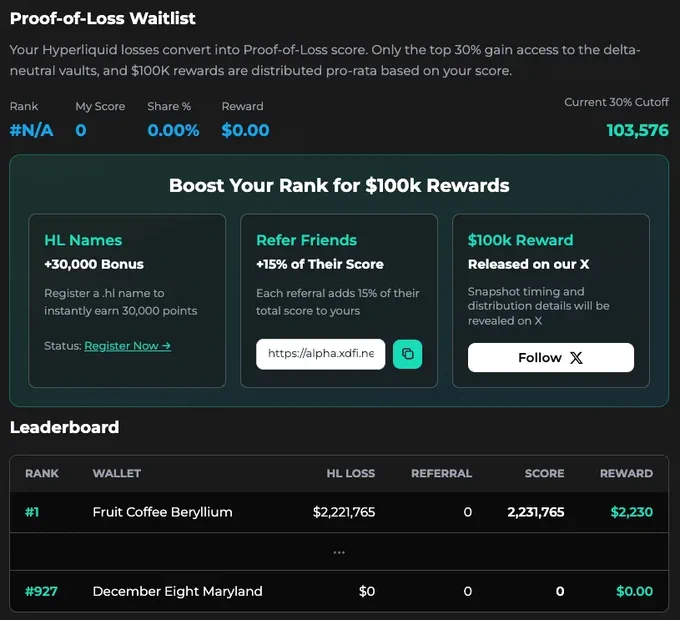Click $0.00 reward in row #927

pyautogui.click(x=634, y=591)
